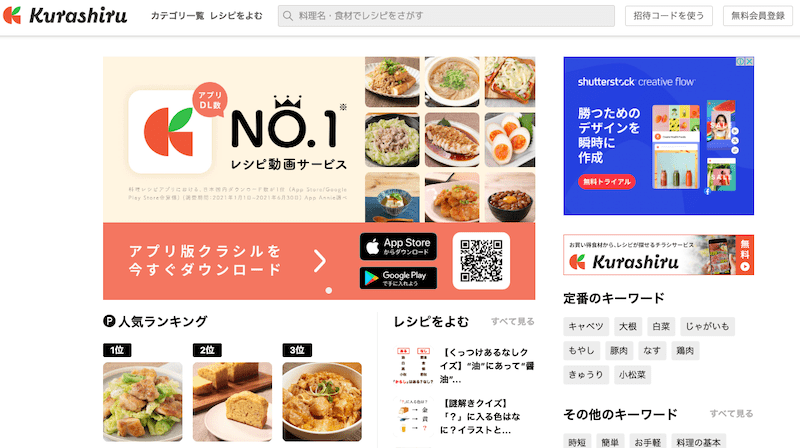Select the キャベツ keyword tag

[586, 327]
